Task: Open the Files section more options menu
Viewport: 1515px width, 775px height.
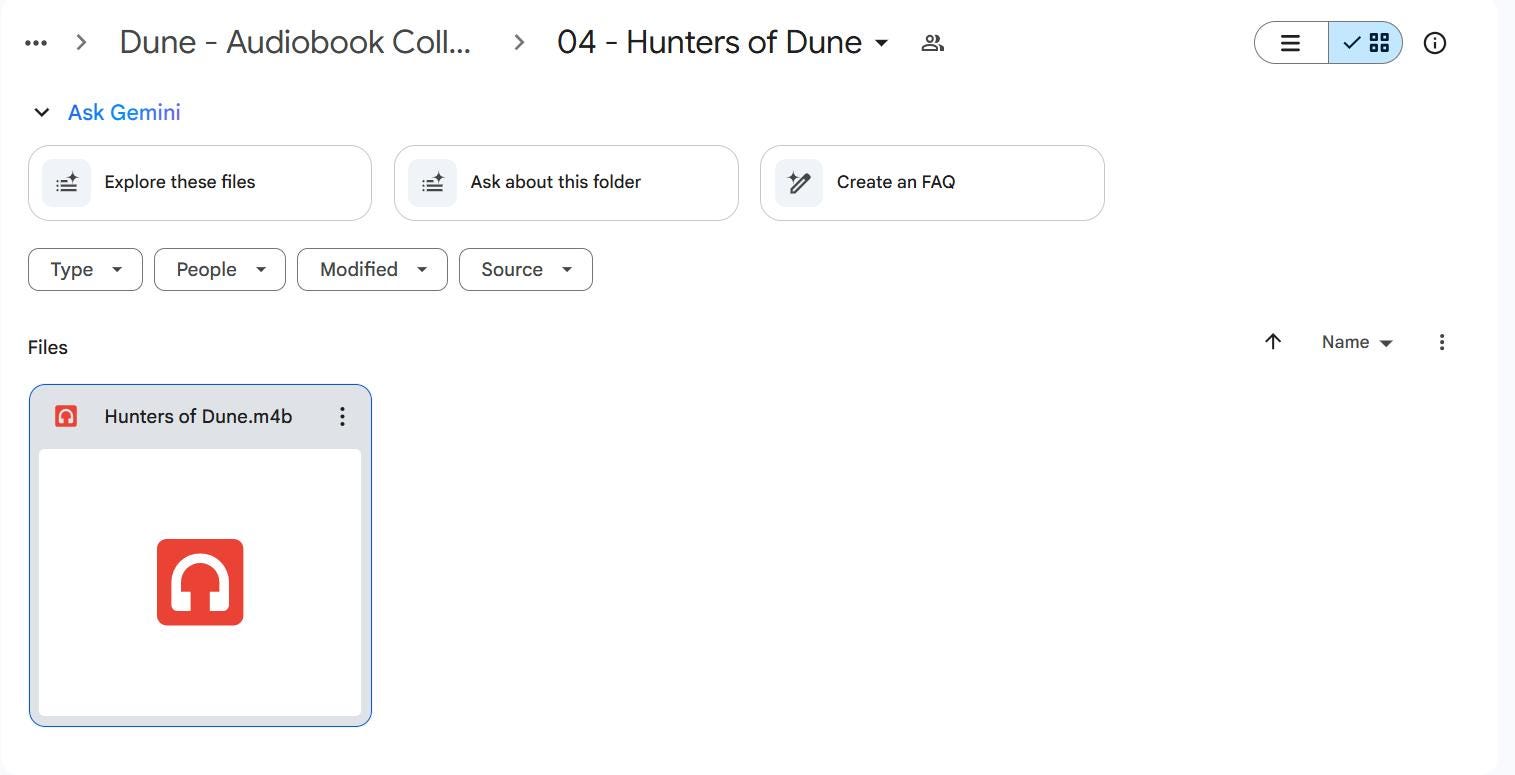Action: 1441,342
